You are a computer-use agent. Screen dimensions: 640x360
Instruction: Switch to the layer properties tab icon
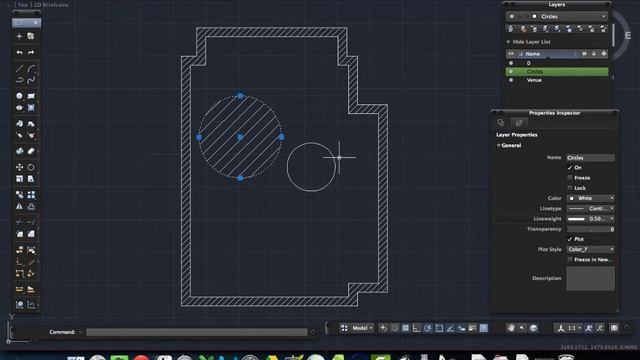coord(519,123)
